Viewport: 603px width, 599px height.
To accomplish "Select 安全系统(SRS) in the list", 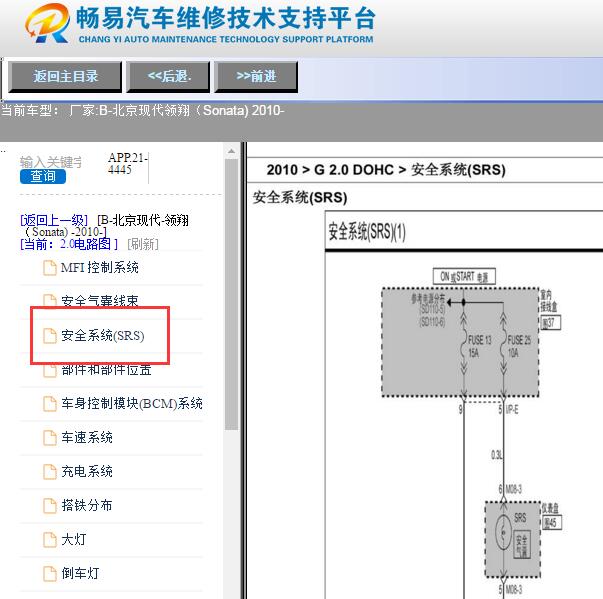I will tap(103, 336).
